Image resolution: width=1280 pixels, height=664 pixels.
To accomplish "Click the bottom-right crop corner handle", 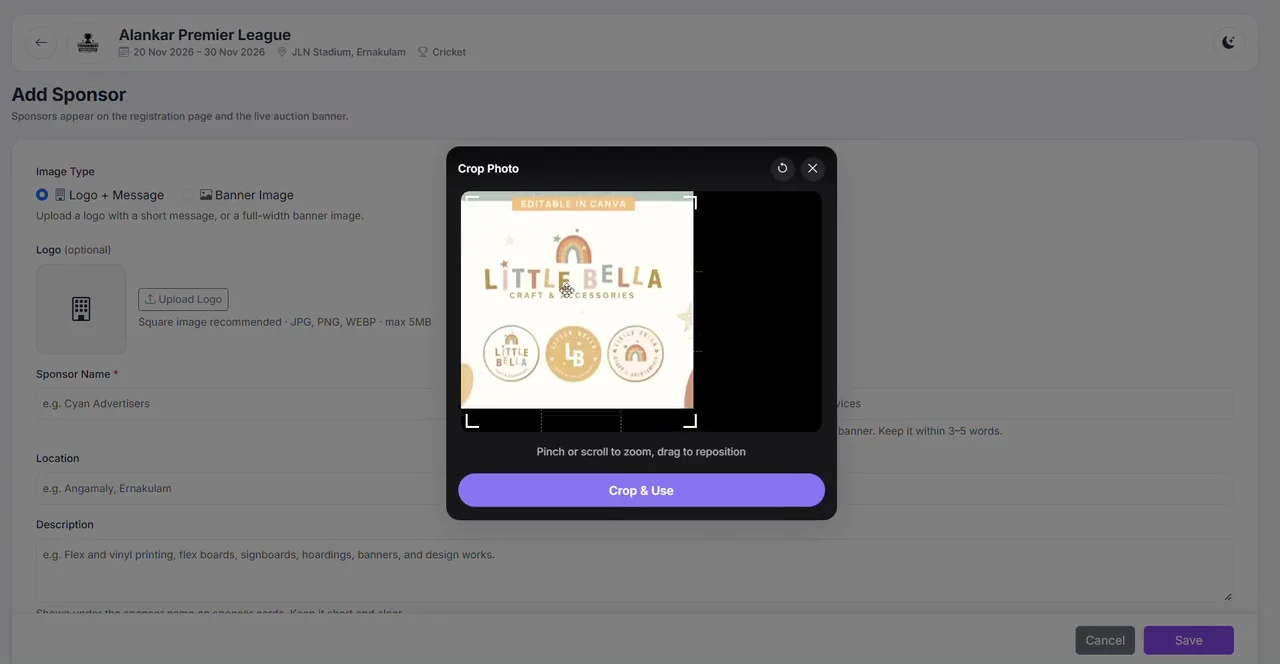I will click(x=690, y=422).
